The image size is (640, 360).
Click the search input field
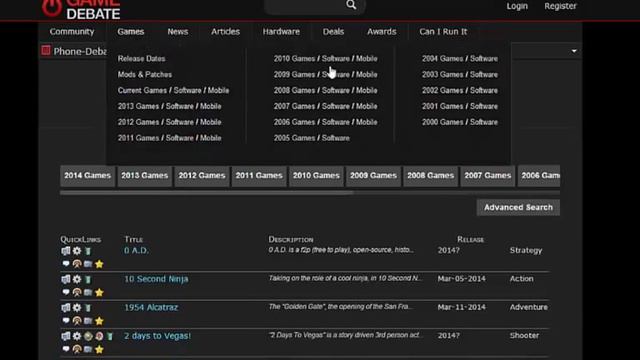[x=305, y=5]
